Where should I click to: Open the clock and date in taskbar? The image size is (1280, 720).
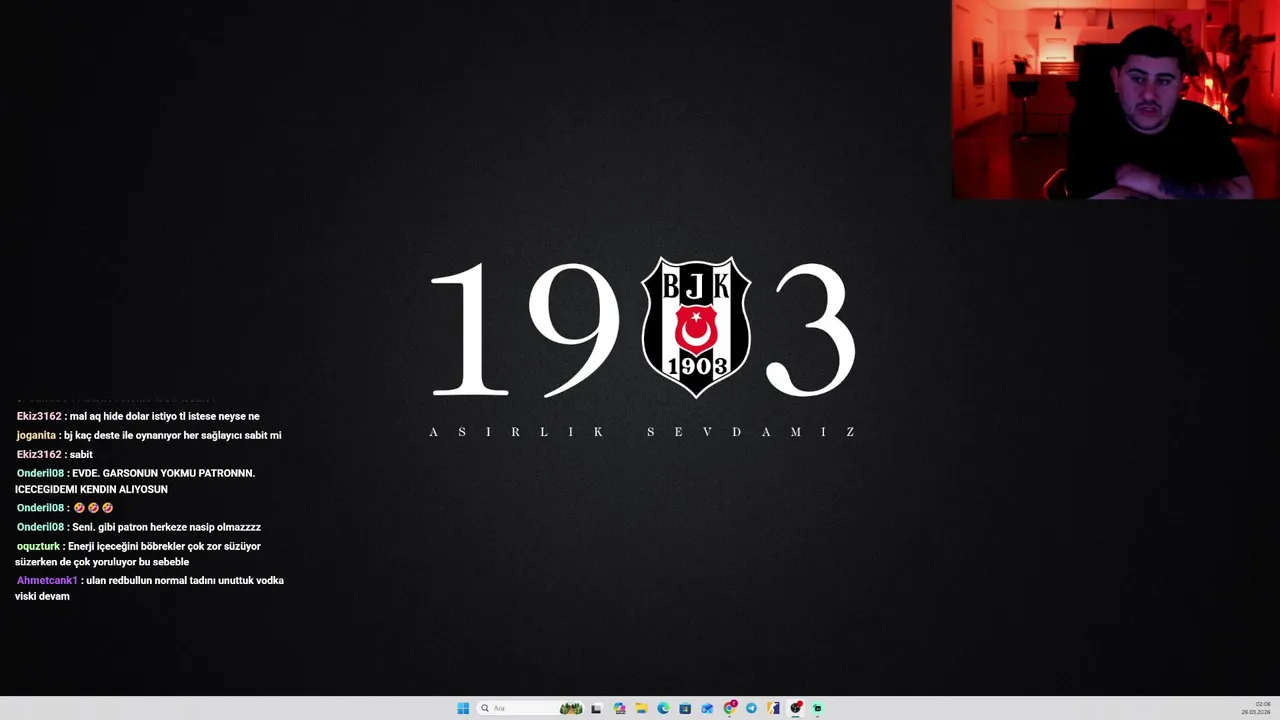[x=1256, y=708]
